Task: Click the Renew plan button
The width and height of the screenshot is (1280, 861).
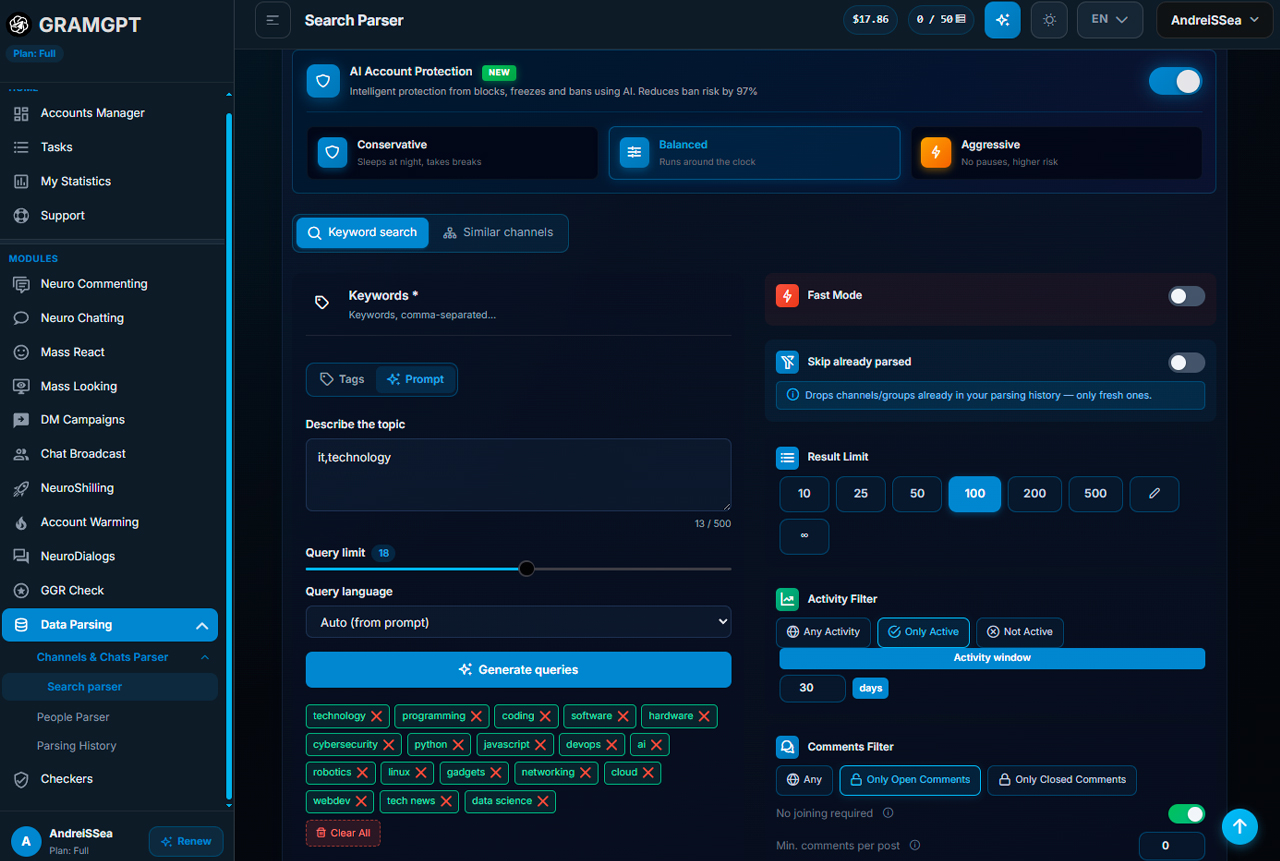Action: pos(186,842)
